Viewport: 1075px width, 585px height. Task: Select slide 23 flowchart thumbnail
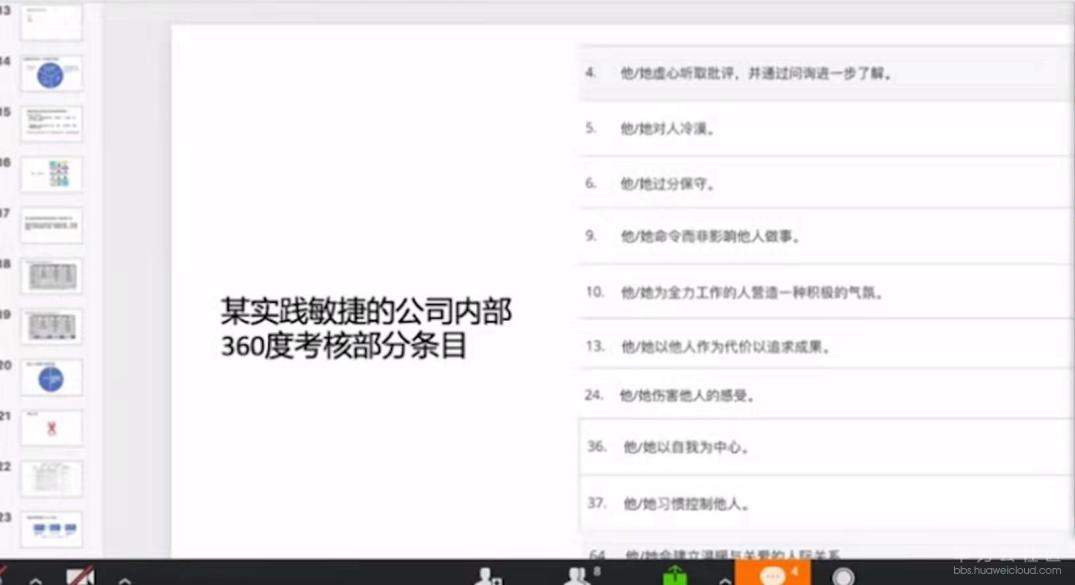coord(51,530)
